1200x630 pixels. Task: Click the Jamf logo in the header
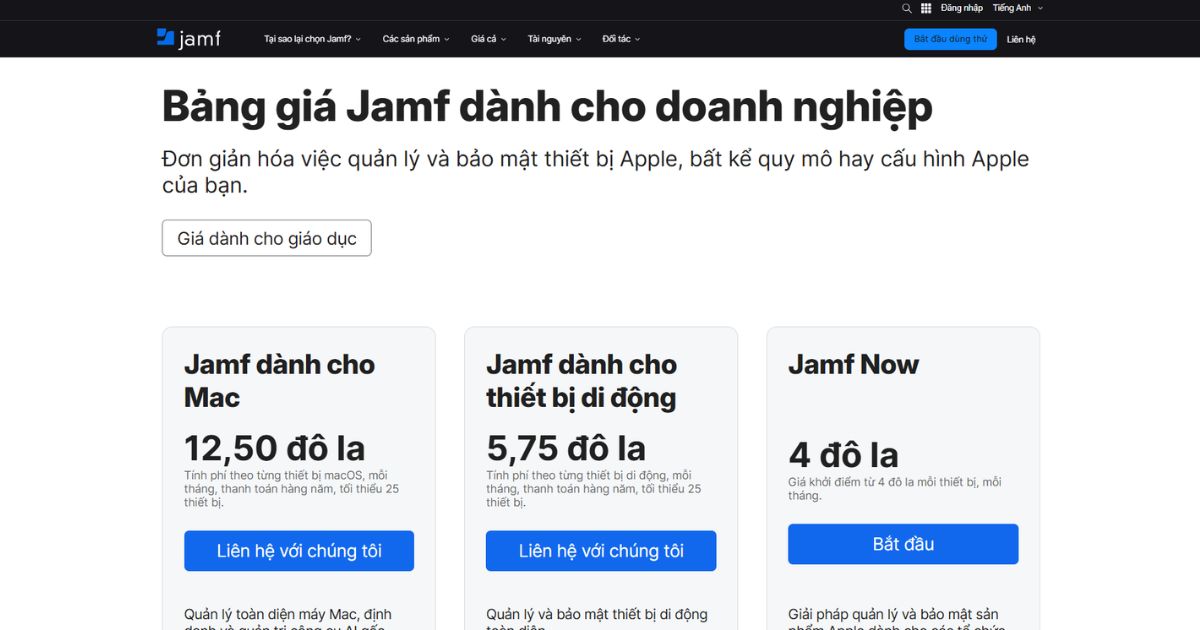188,39
